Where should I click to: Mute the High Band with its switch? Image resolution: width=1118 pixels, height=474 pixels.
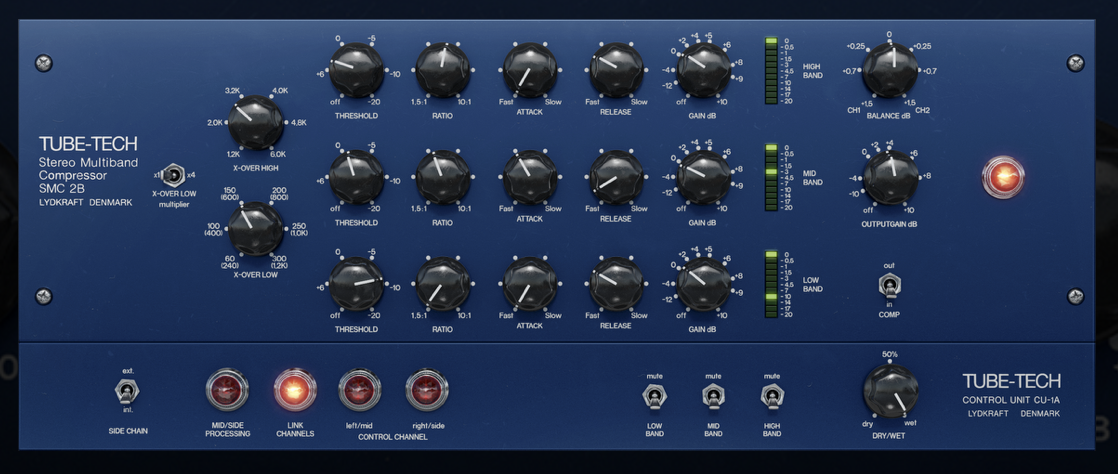[771, 396]
